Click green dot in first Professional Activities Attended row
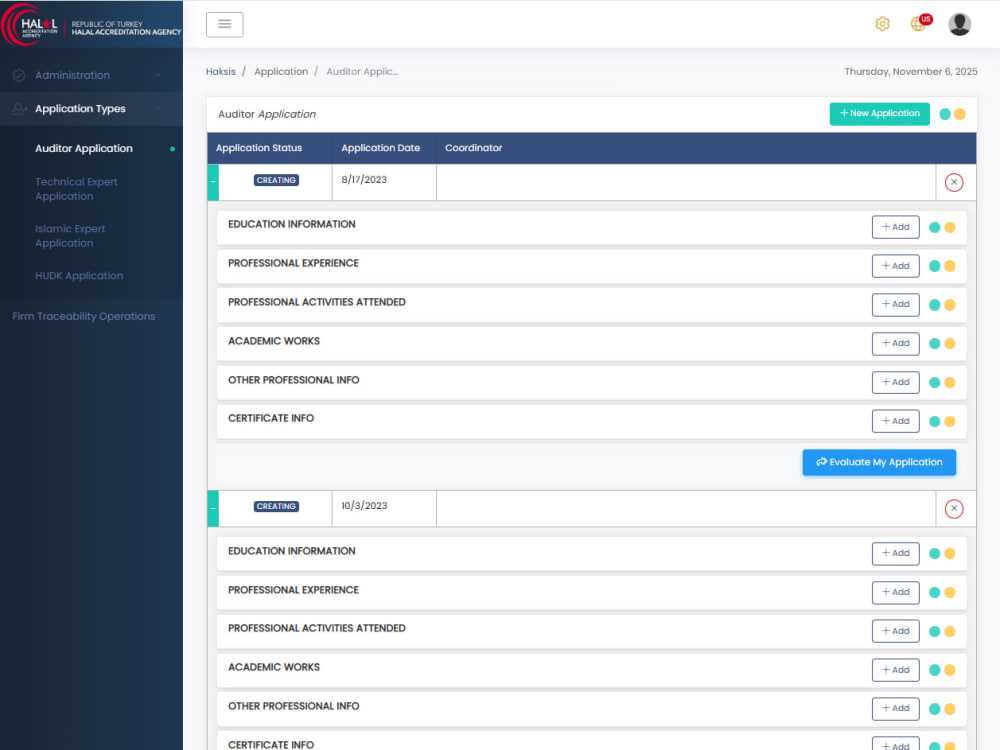Viewport: 1000px width, 750px height. point(934,305)
